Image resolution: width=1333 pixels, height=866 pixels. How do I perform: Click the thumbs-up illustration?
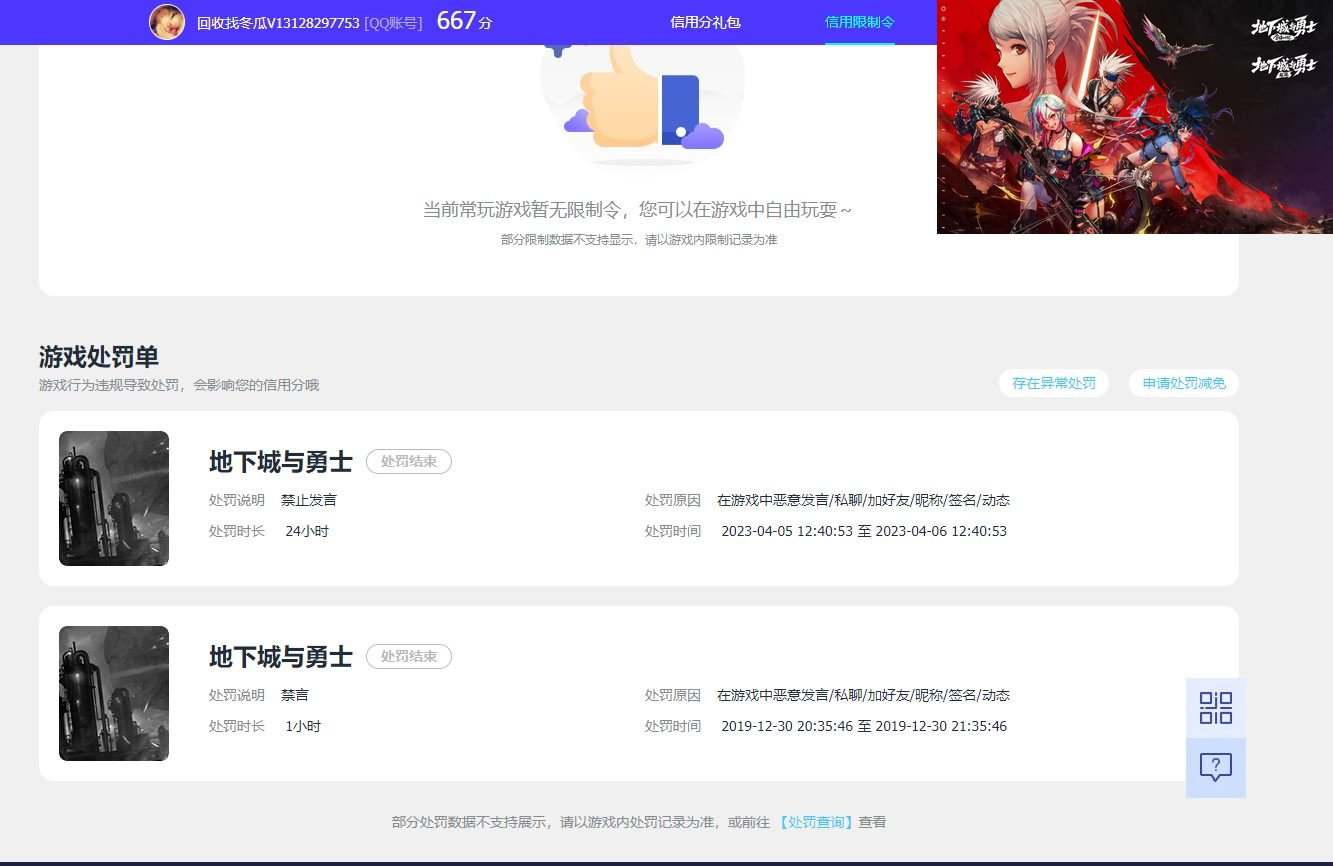(x=643, y=105)
